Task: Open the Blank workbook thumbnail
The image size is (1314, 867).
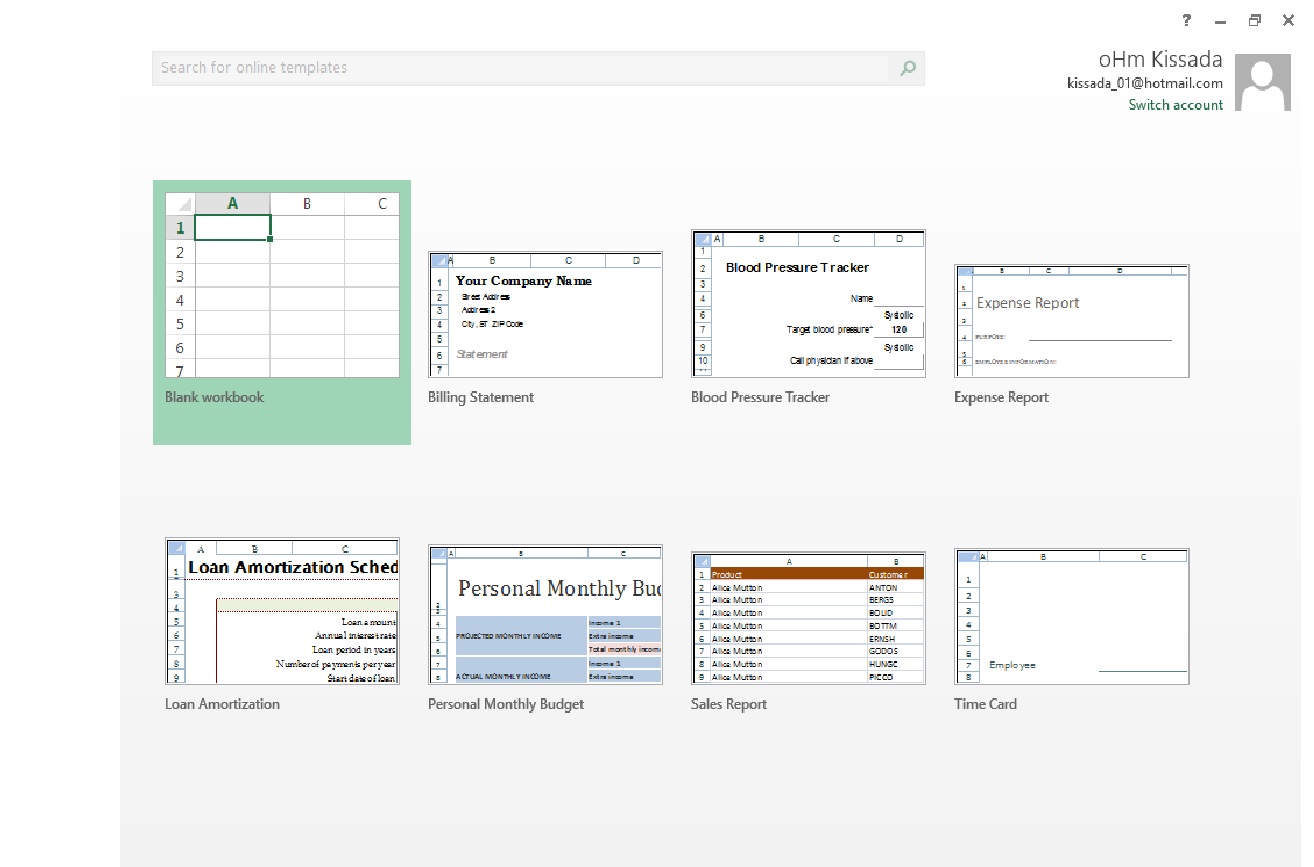Action: click(x=282, y=285)
